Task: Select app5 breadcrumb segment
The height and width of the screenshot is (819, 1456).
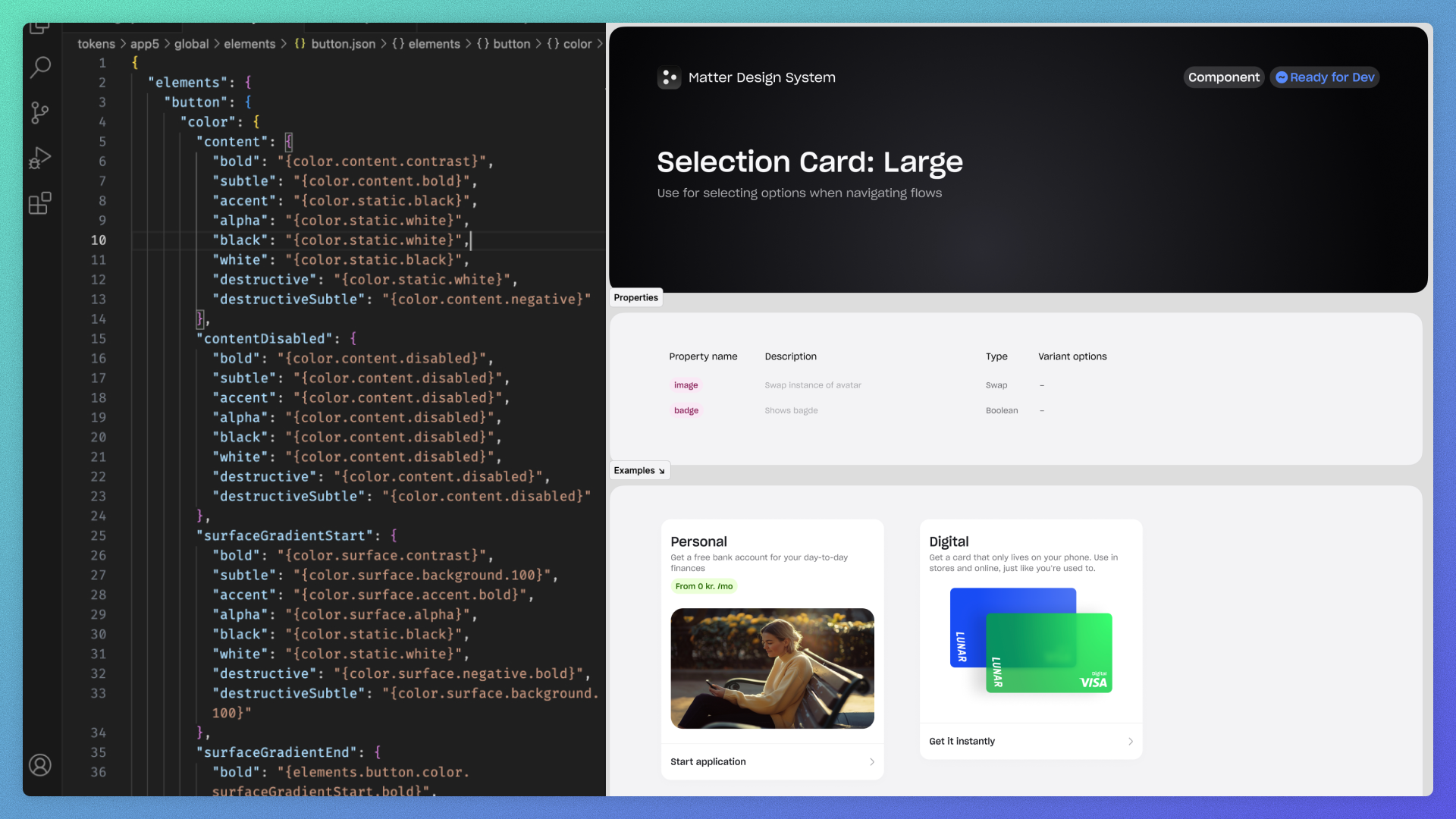Action: coord(145,44)
